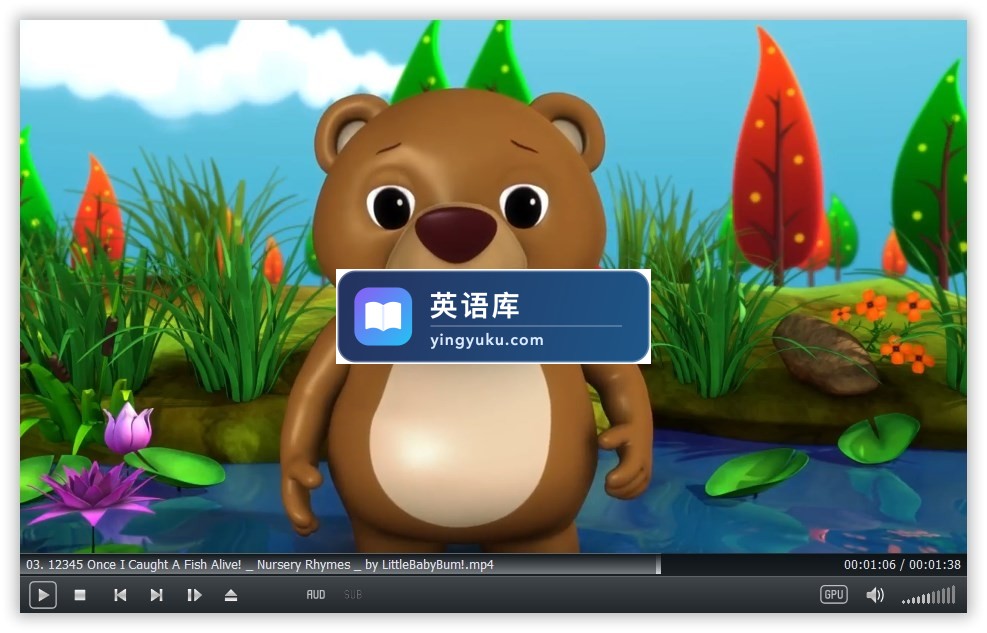Adjust the volume level bars
The height and width of the screenshot is (633, 987).
929,595
